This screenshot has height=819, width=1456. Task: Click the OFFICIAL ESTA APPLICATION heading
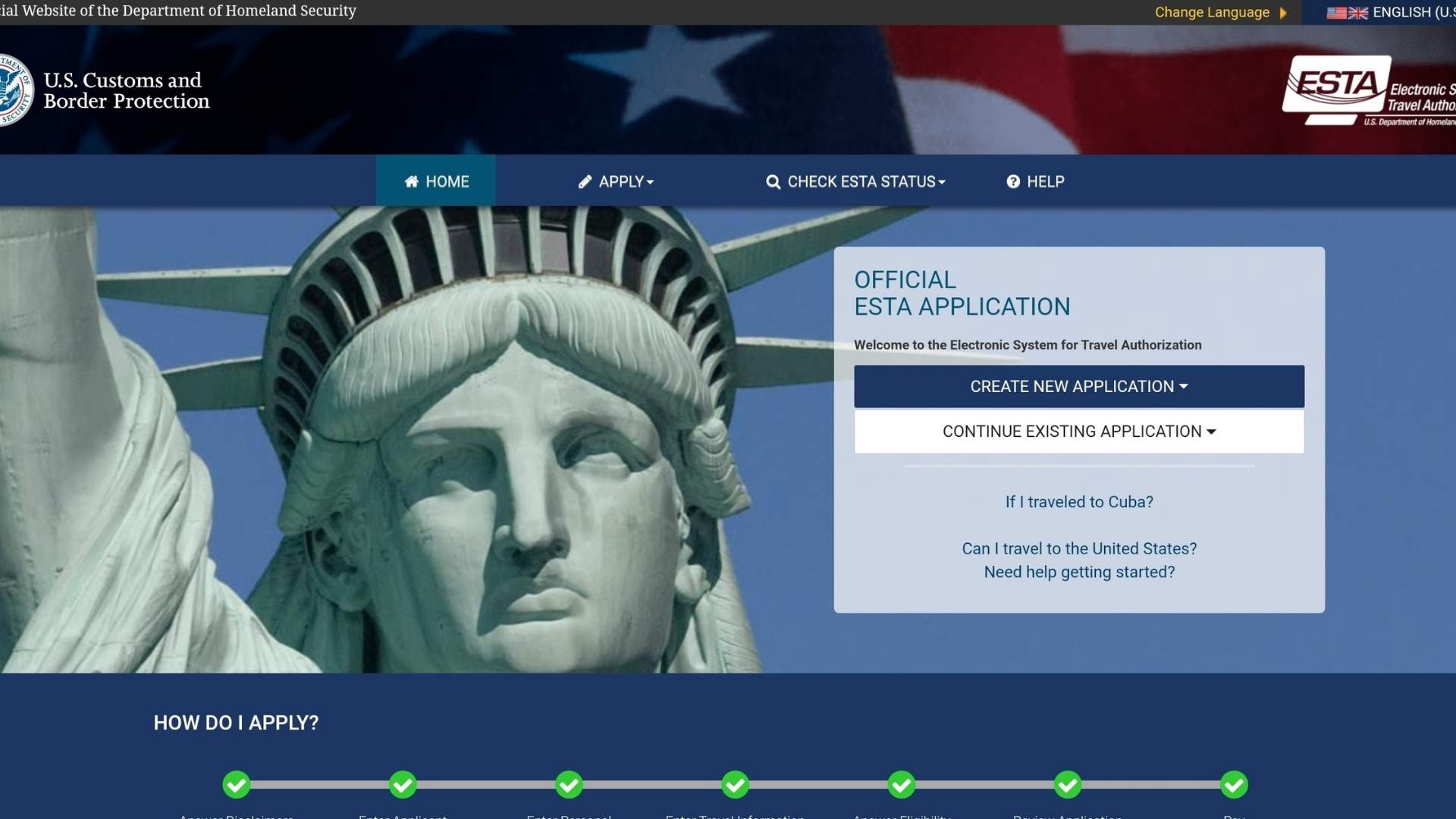click(x=962, y=293)
